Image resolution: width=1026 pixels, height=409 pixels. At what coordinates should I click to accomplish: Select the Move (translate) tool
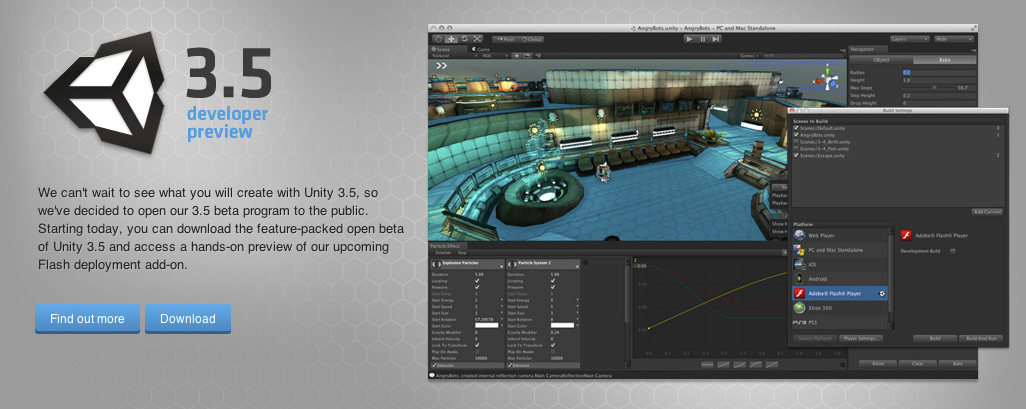tap(451, 39)
